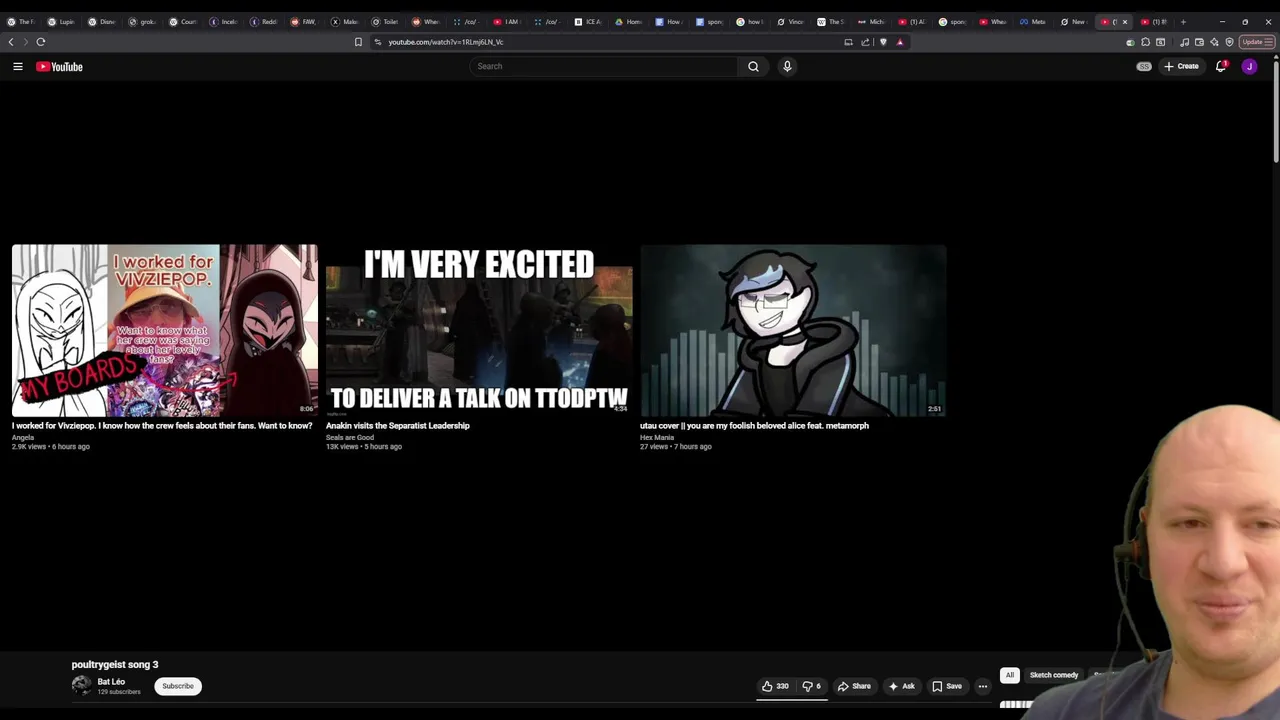This screenshot has width=1280, height=720.
Task: Open Brave wallet toolbar icon
Action: [x=1199, y=42]
